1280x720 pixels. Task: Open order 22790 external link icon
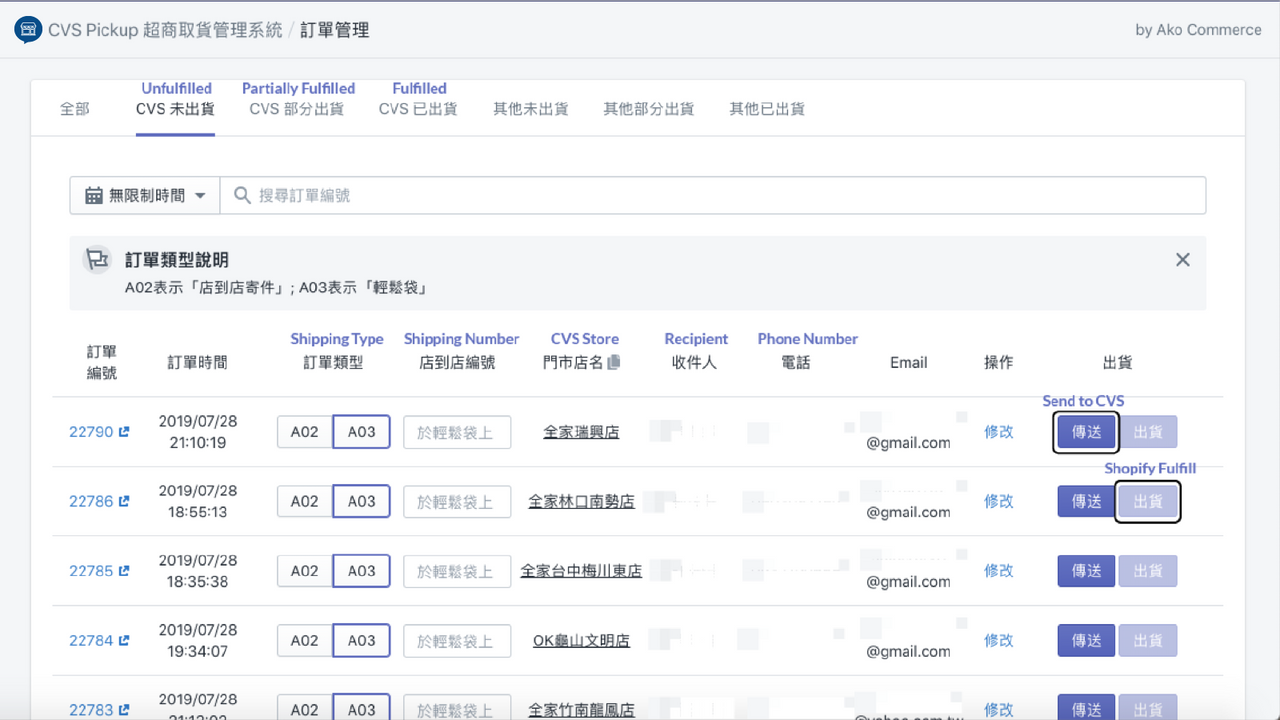124,432
